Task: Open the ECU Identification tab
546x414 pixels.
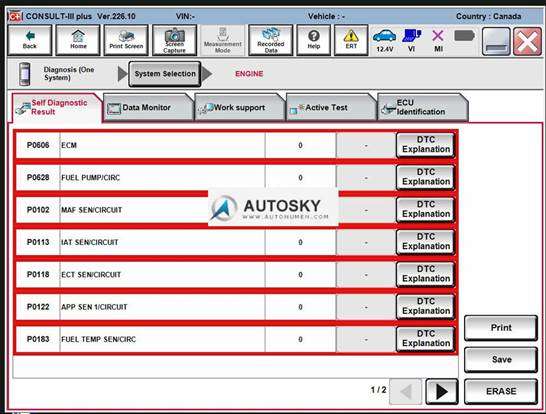Action: click(x=421, y=108)
